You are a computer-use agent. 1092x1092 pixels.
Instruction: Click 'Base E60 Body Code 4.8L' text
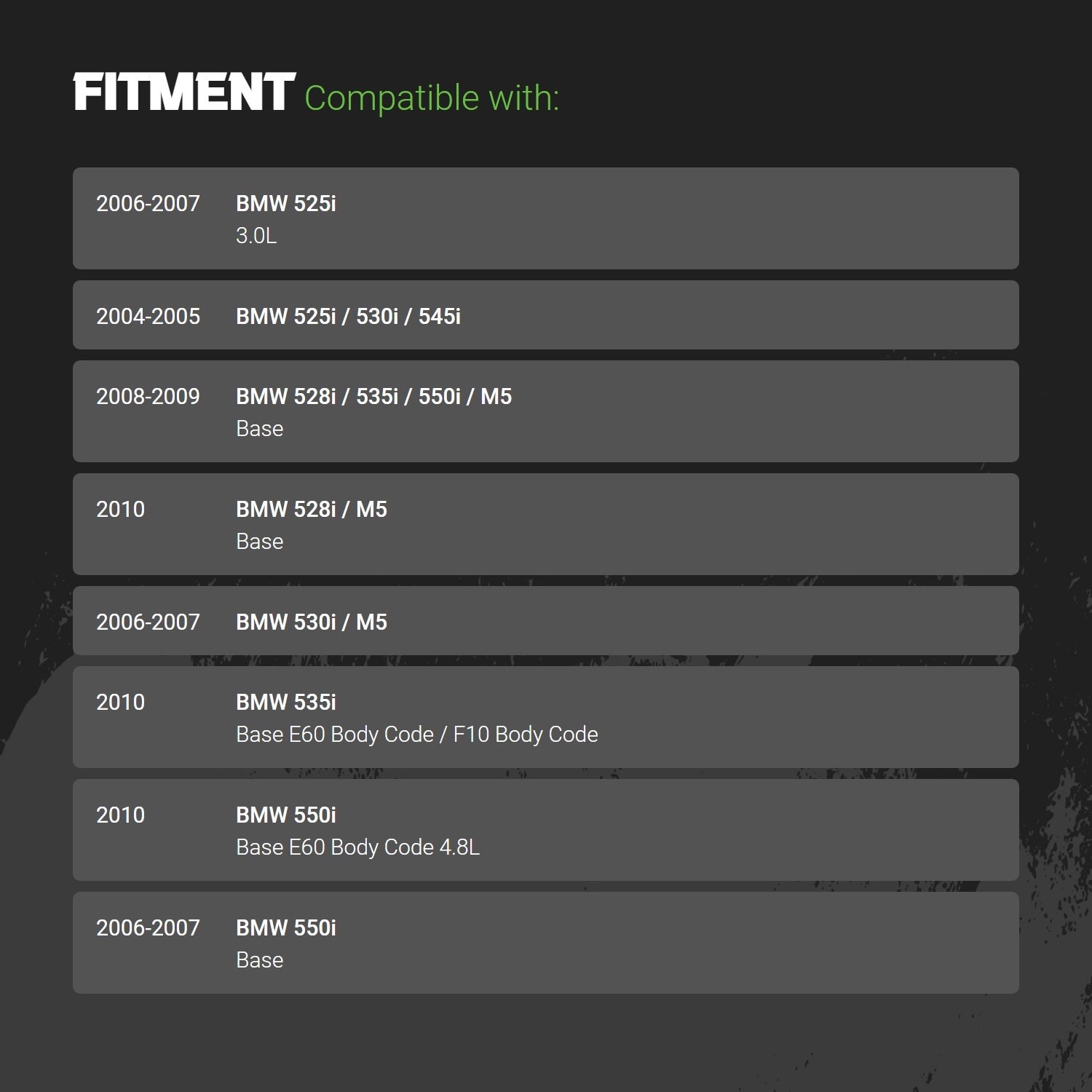point(358,847)
